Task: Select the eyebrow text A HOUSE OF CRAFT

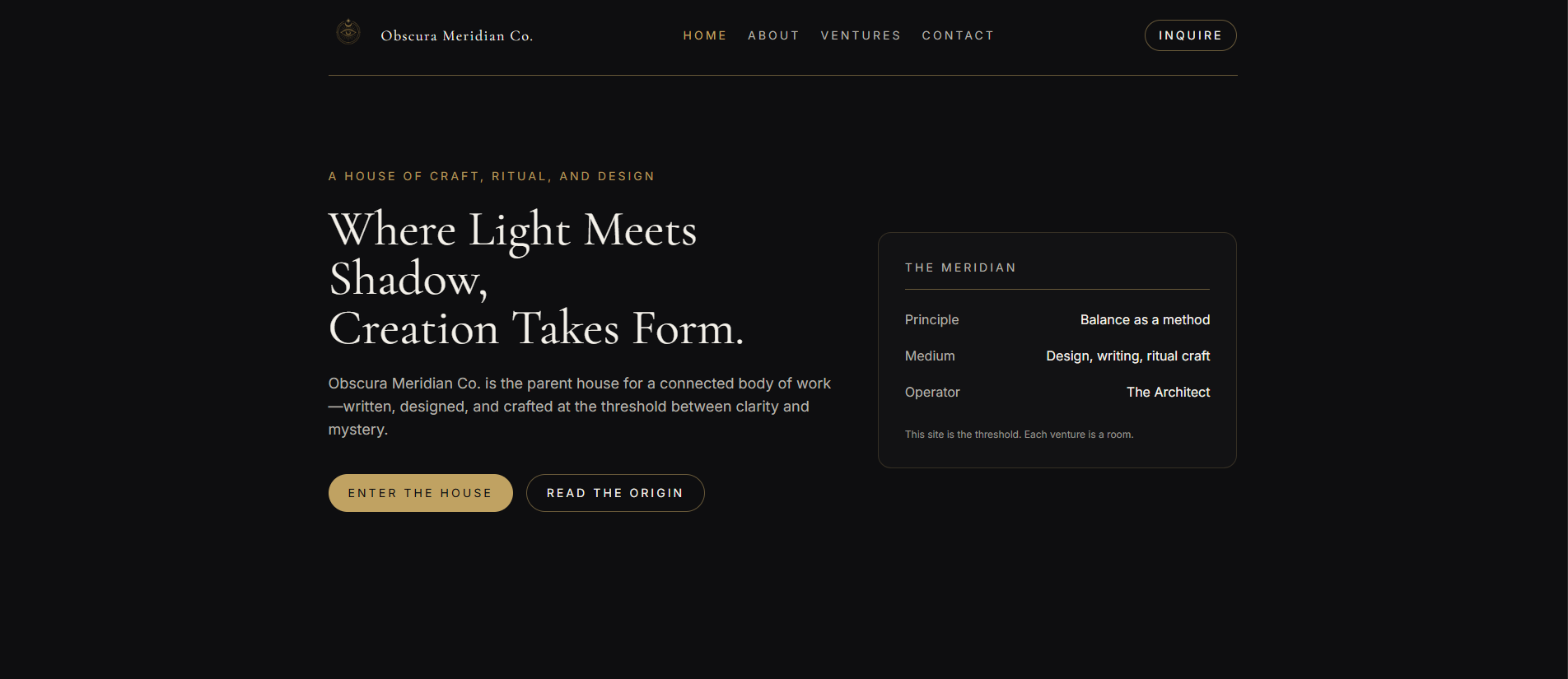Action: [x=491, y=176]
